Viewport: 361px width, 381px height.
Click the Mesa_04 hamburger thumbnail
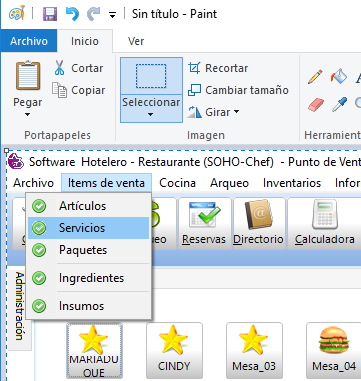334,350
